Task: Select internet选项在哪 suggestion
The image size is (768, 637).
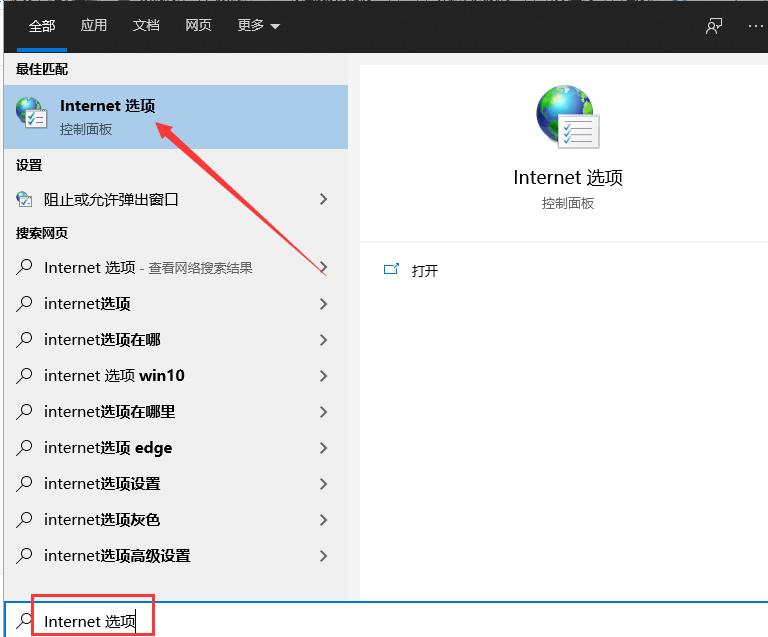Action: click(176, 340)
